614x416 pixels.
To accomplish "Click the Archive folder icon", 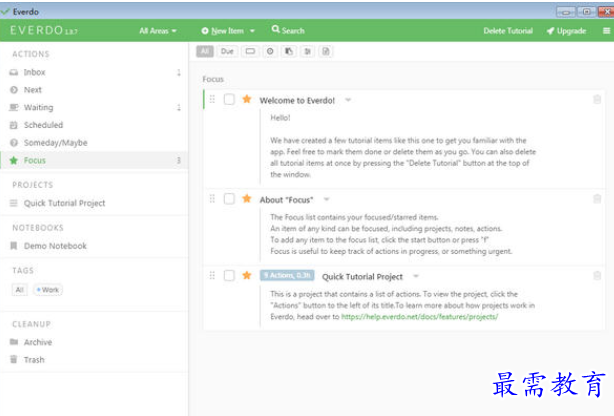I will click(14, 342).
